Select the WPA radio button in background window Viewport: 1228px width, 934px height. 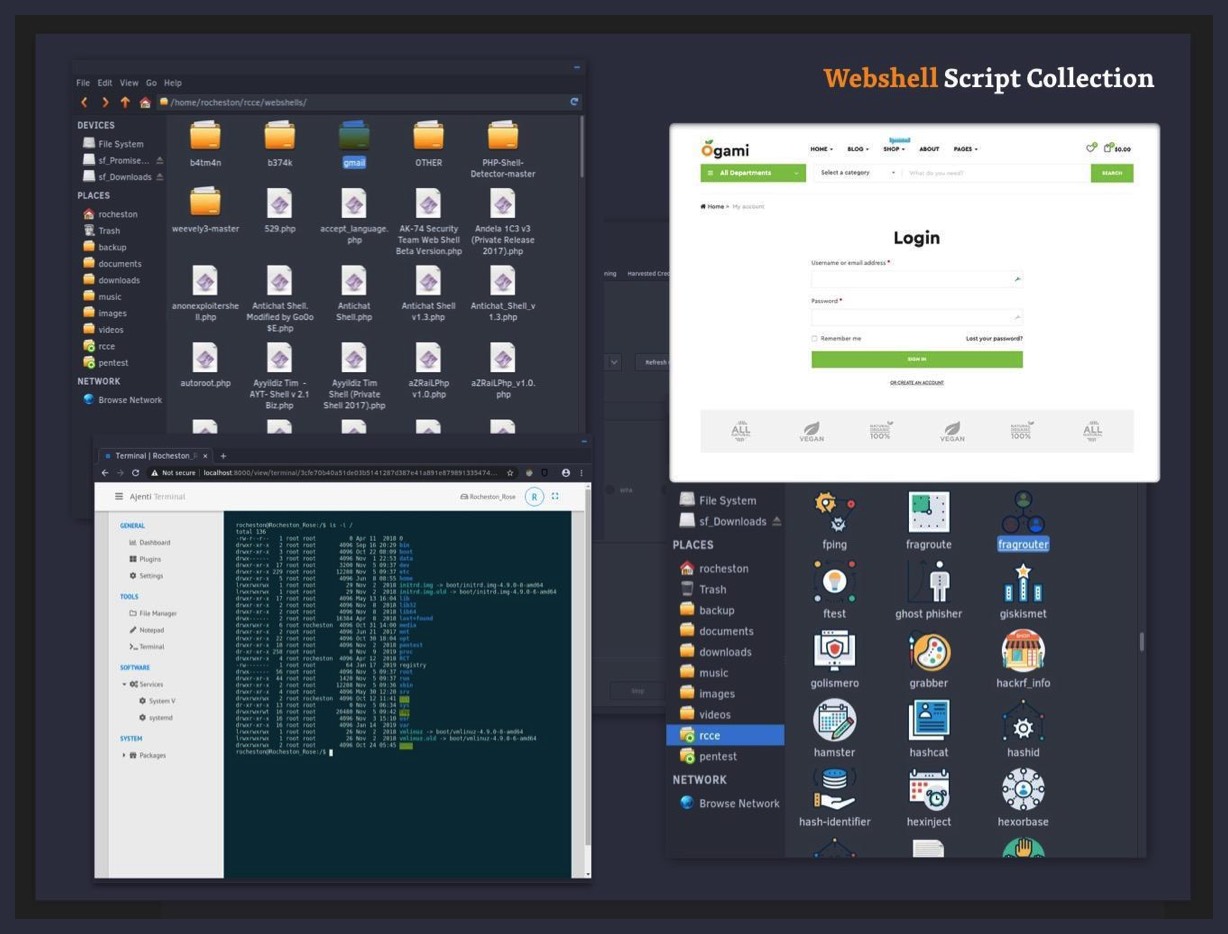[609, 490]
